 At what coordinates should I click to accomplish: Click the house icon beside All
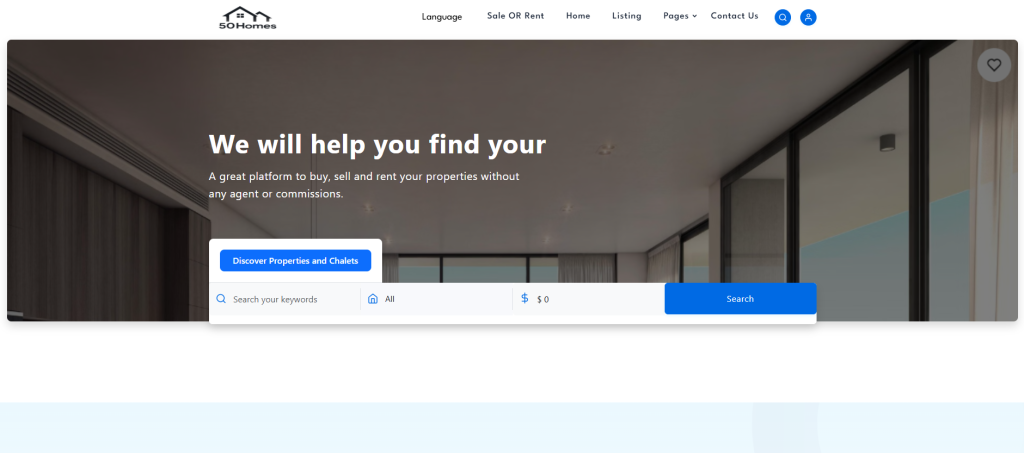[373, 299]
